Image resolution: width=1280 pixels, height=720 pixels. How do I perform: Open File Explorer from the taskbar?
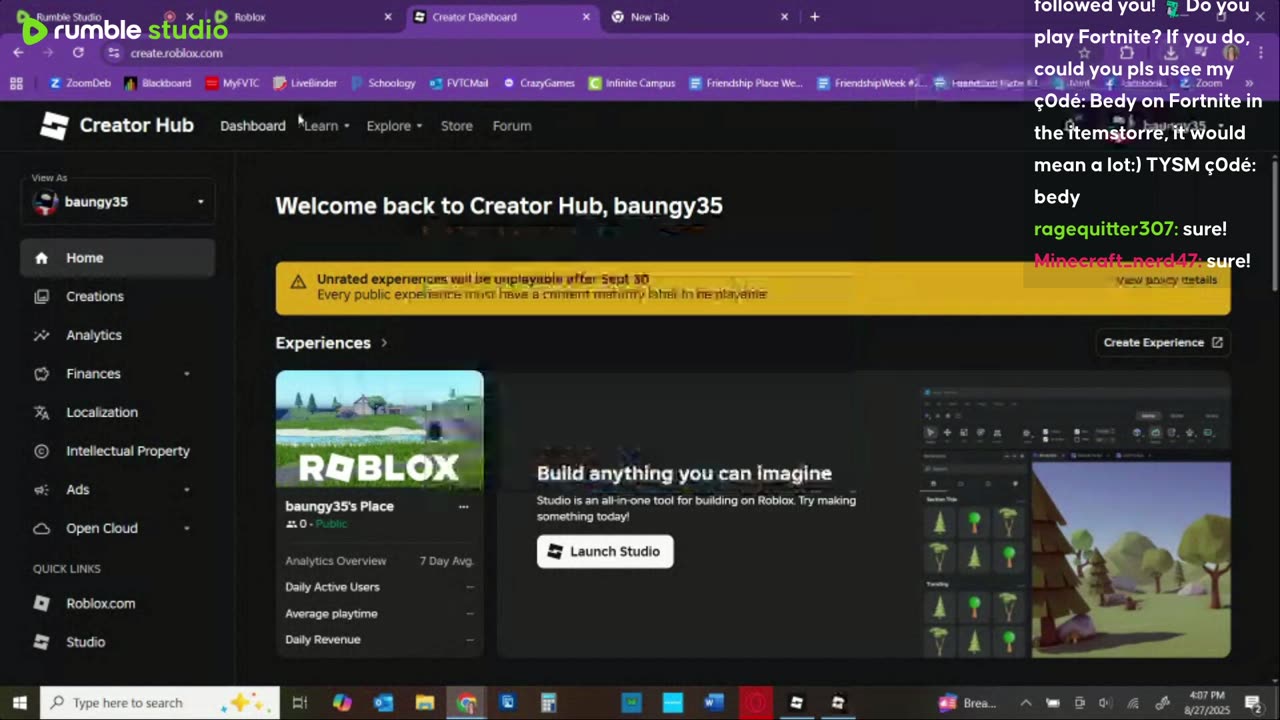point(425,703)
